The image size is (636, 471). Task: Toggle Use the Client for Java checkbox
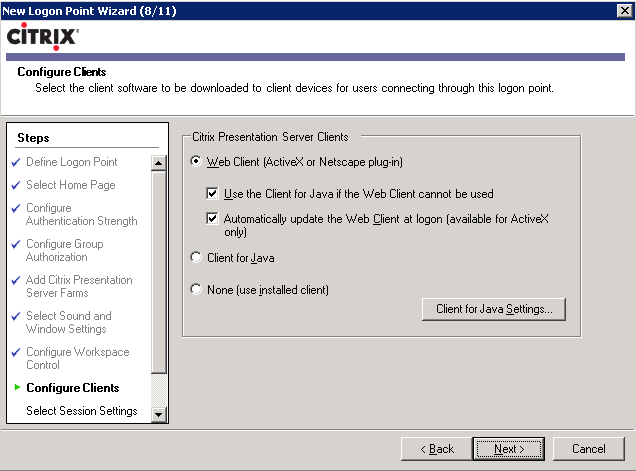(212, 194)
